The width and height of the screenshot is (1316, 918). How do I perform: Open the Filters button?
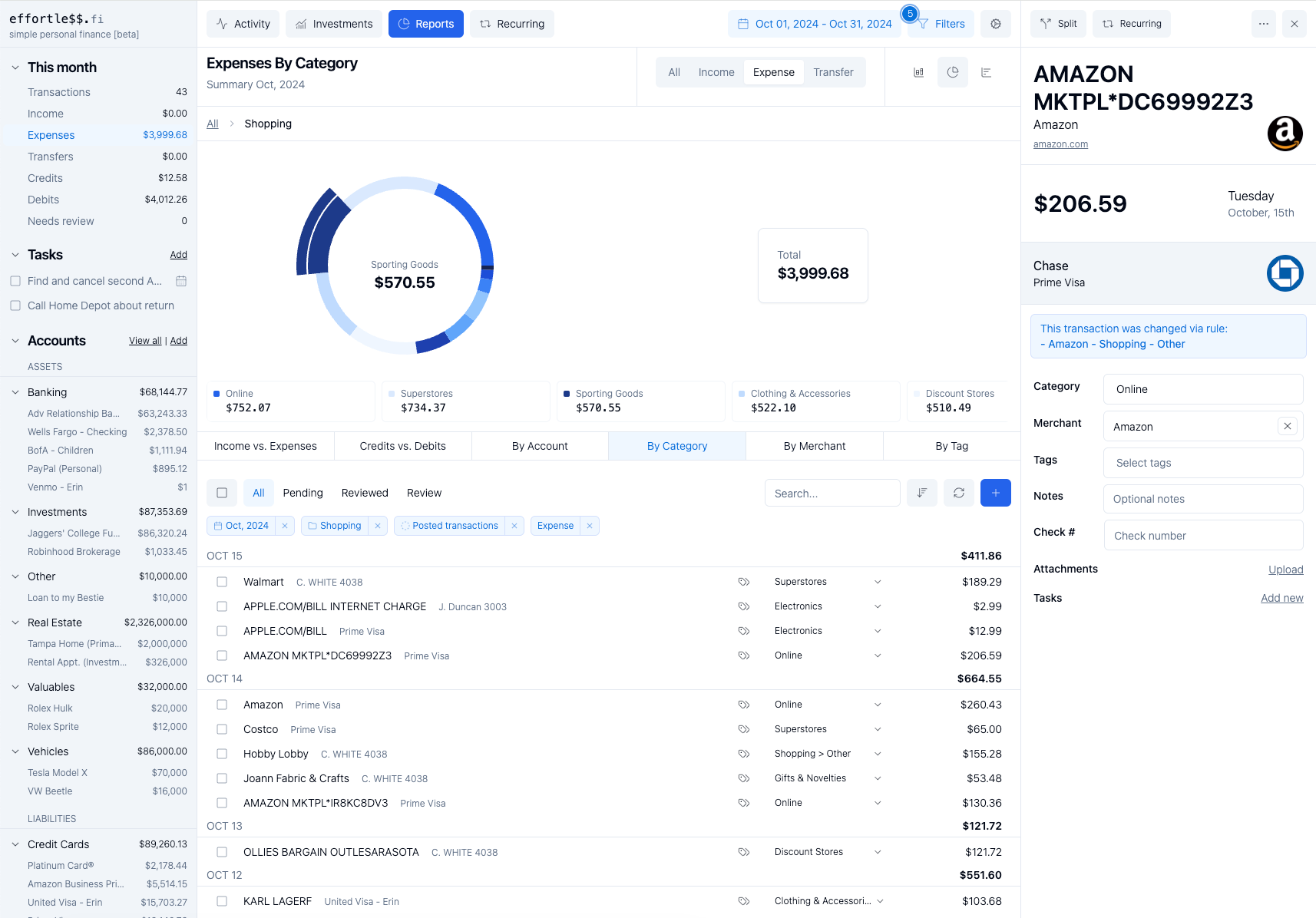(941, 24)
